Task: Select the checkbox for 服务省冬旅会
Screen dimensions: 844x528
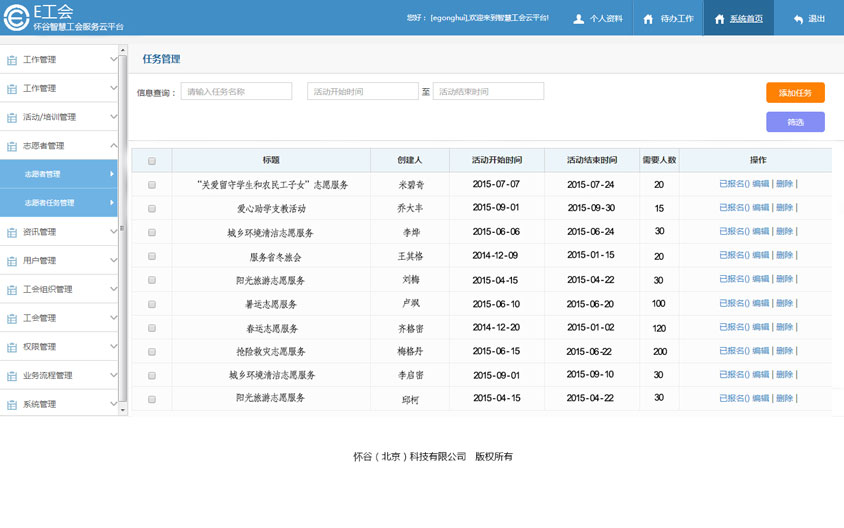Action: [x=152, y=256]
